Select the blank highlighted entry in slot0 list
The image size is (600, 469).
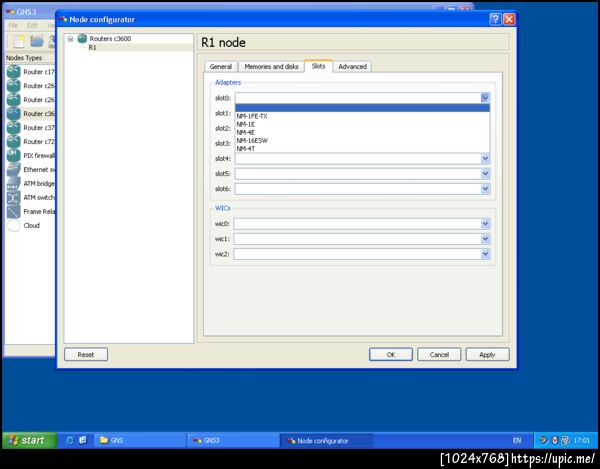(x=362, y=108)
